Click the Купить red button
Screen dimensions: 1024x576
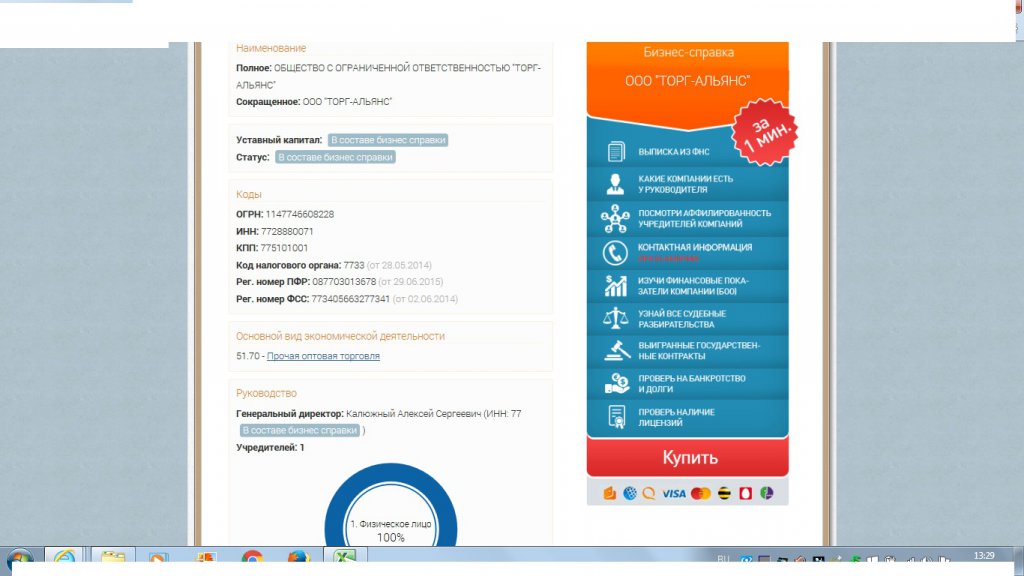click(688, 457)
